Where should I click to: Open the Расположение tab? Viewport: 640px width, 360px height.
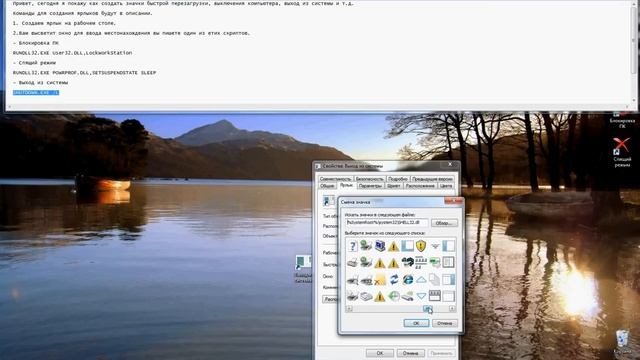pyautogui.click(x=420, y=186)
